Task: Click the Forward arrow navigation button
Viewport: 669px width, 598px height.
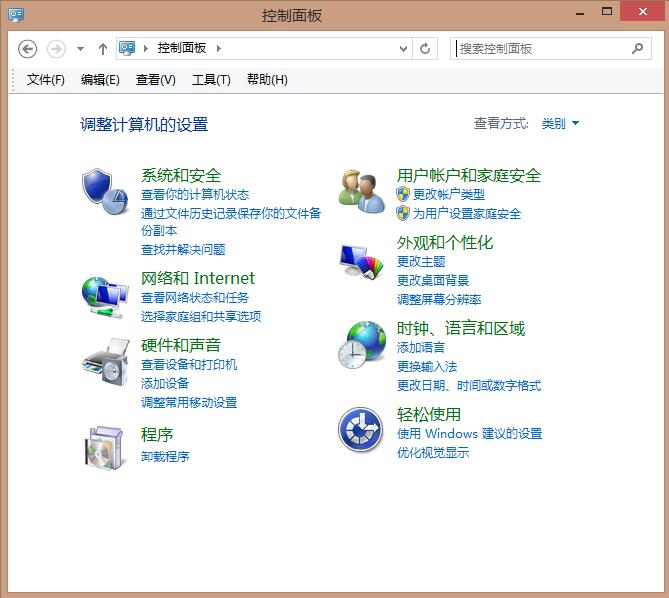Action: pos(56,49)
